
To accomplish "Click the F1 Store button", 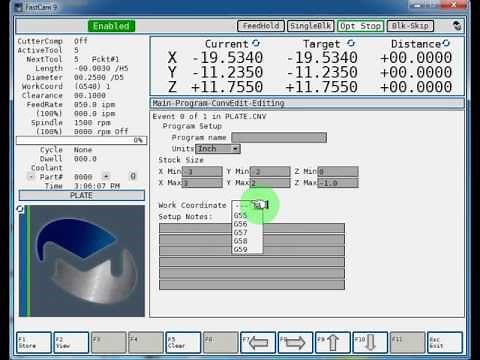I will coord(34,342).
